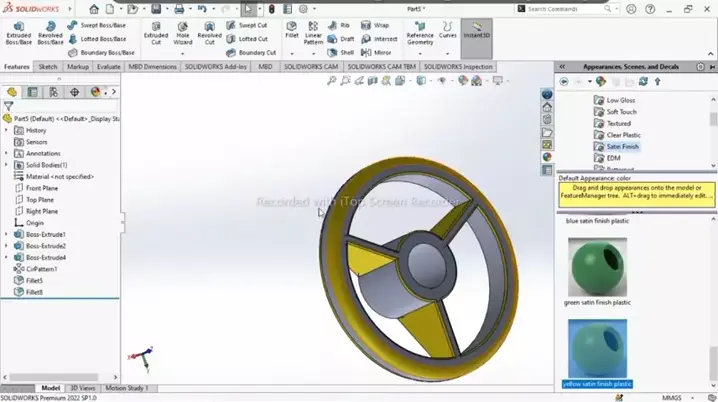
Task: Expand the Boss-Extrude1 feature node
Action: tap(6, 234)
